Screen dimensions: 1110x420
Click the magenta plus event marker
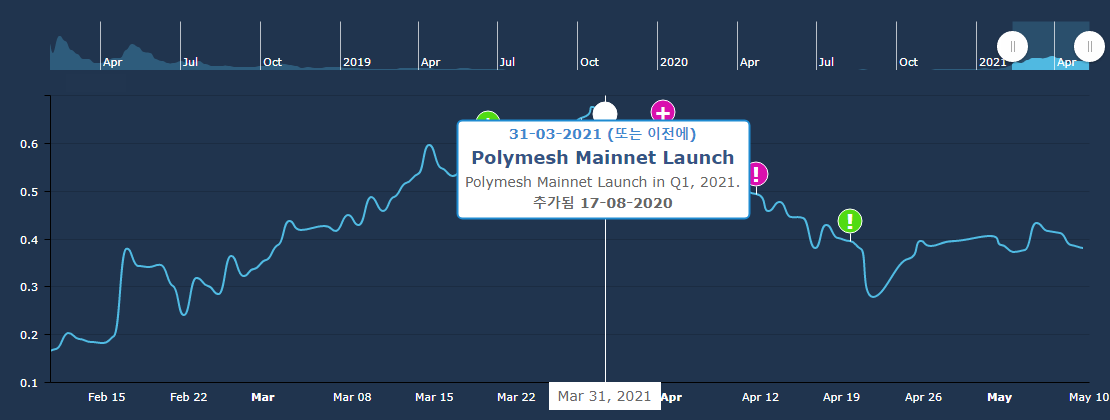pyautogui.click(x=663, y=112)
